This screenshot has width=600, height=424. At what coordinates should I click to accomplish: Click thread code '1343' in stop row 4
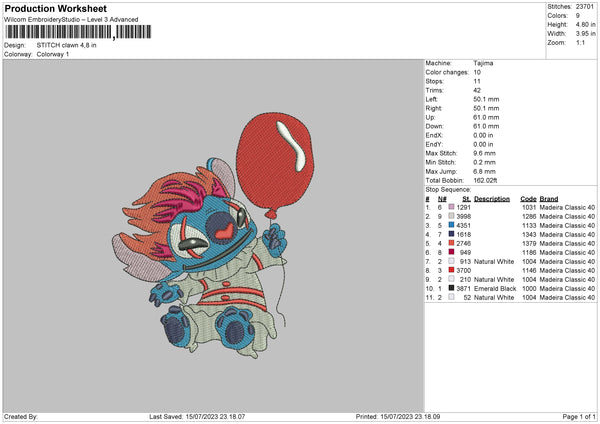click(529, 234)
